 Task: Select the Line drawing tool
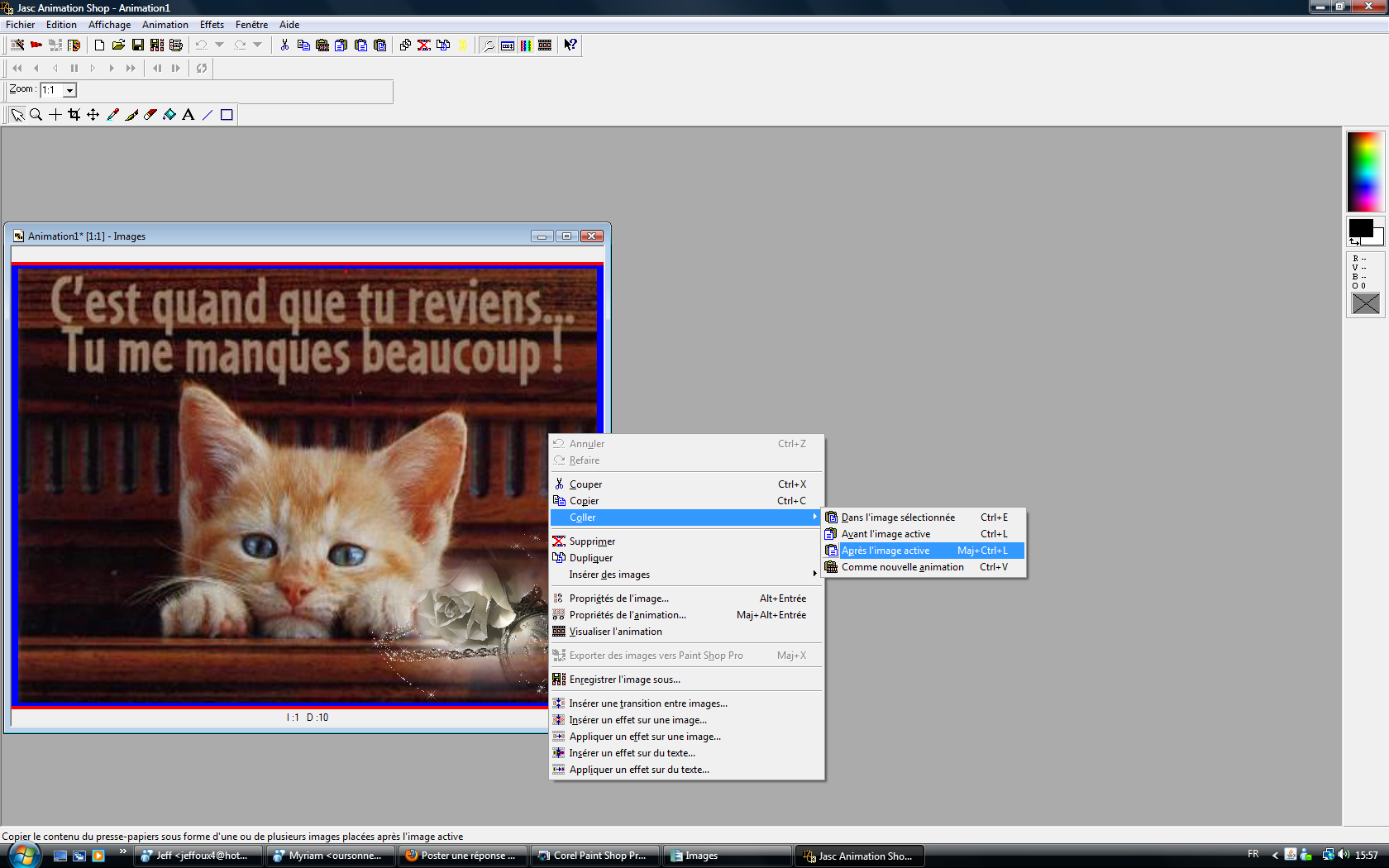(208, 115)
